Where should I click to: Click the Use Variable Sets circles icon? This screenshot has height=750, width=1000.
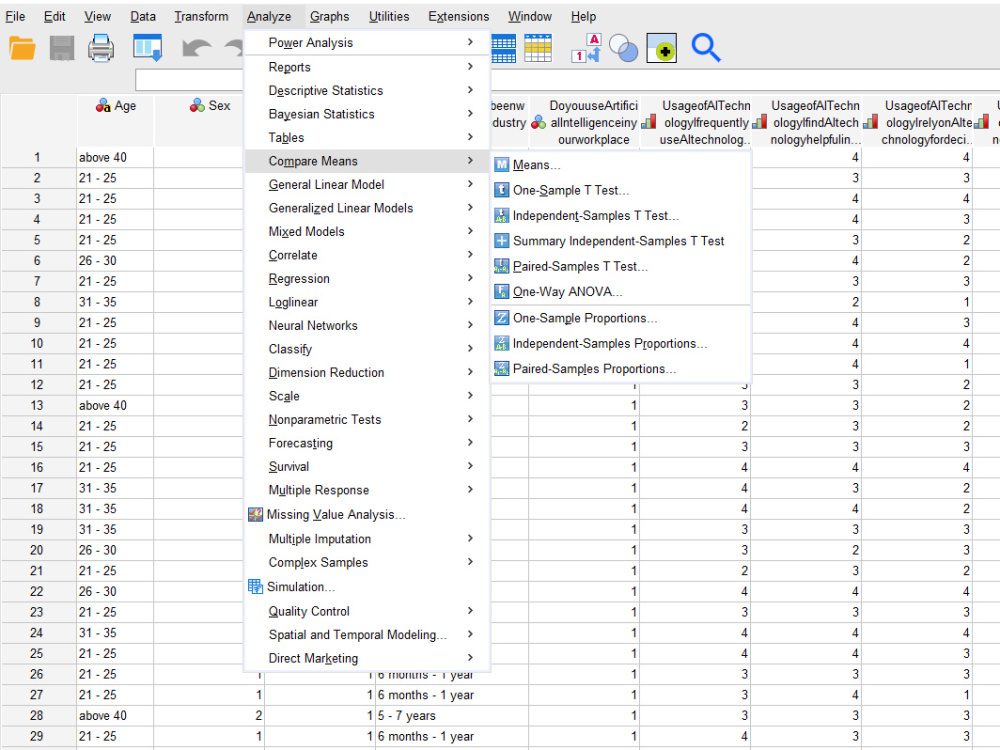pyautogui.click(x=623, y=48)
